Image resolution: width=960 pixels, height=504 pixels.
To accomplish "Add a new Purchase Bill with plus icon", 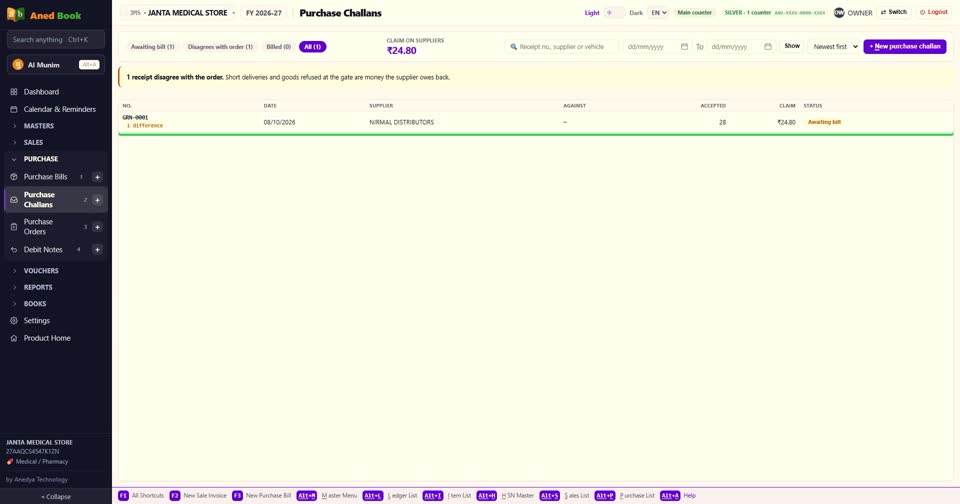I will click(97, 177).
